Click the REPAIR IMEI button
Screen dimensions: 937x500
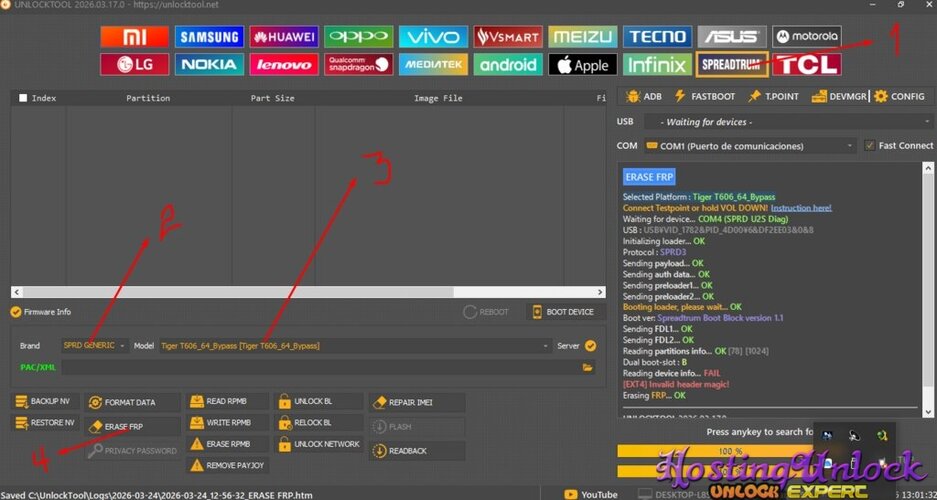417,403
